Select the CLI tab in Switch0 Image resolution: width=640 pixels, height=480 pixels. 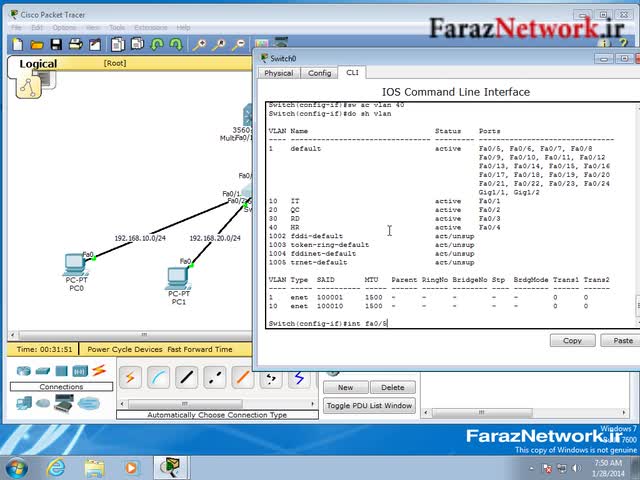pos(352,72)
